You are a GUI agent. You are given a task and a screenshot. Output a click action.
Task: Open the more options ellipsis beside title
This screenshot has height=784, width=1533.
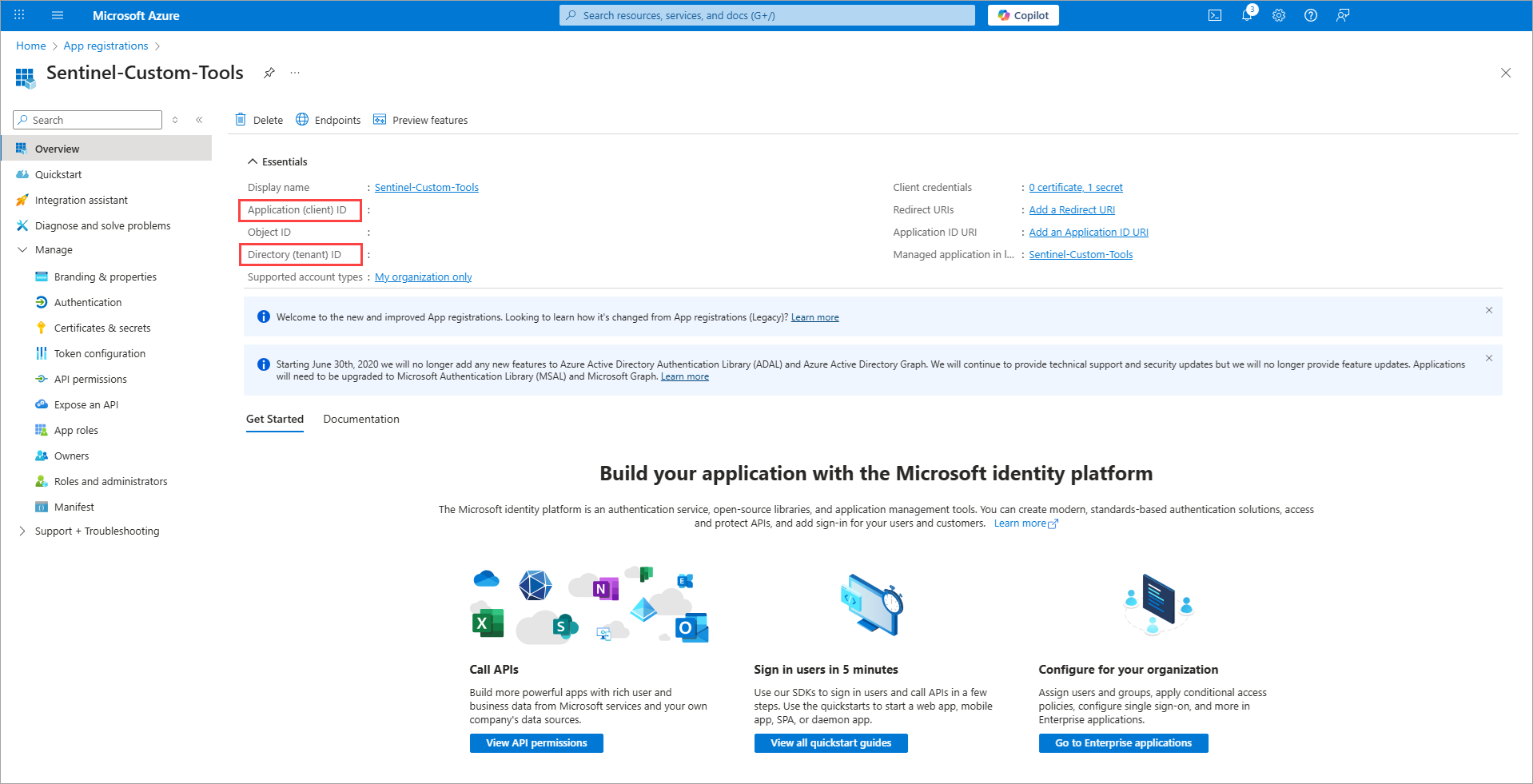click(x=295, y=73)
